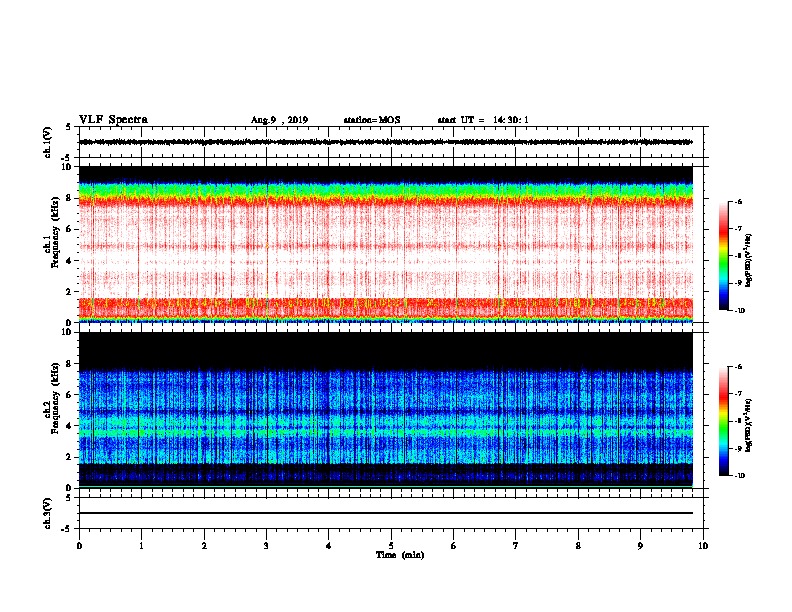This screenshot has width=792, height=612.
Task: Select the "start UT = 14:30: 1" text
Action: pos(483,120)
